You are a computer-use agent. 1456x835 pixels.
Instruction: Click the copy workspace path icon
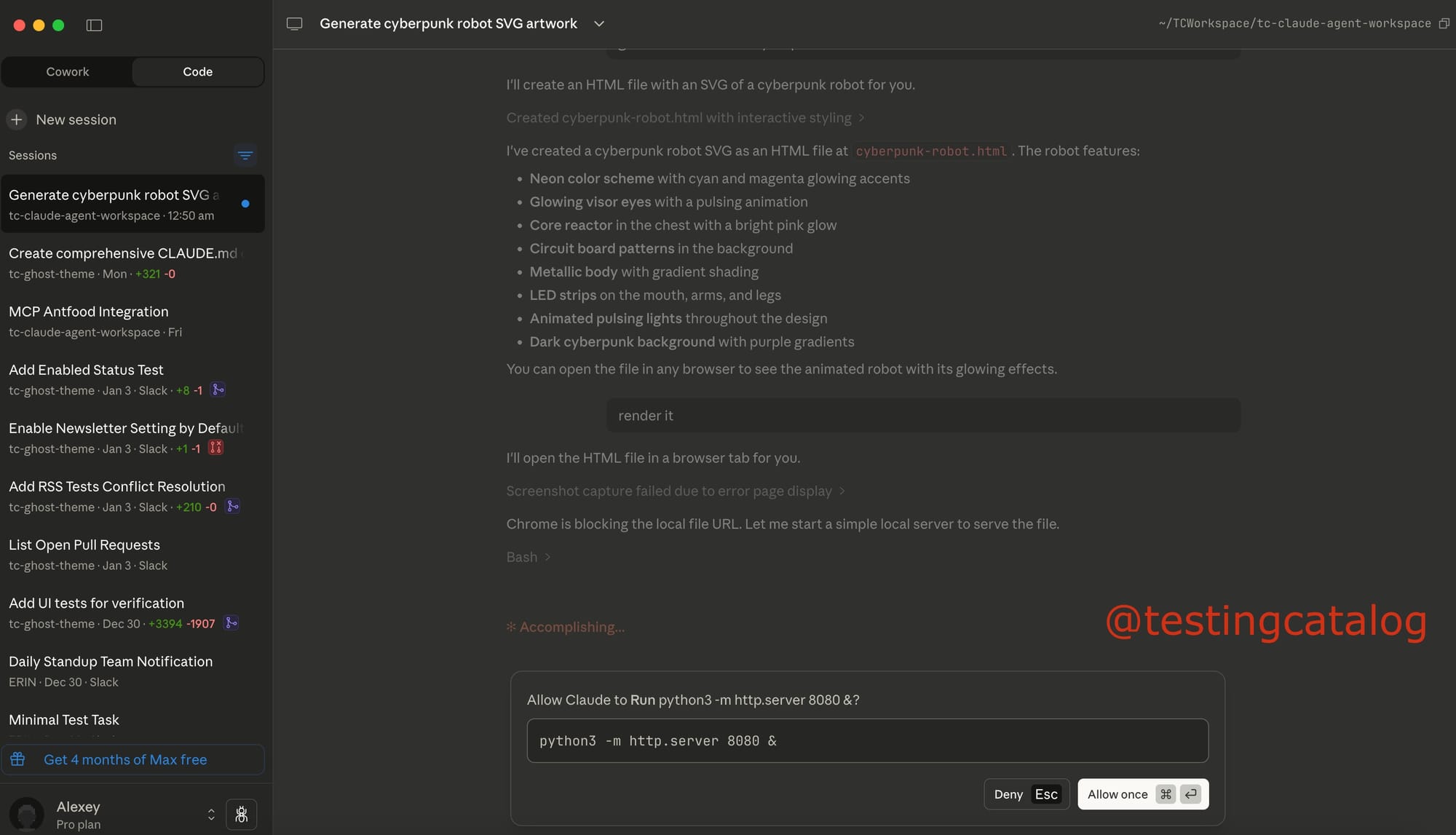point(1444,23)
